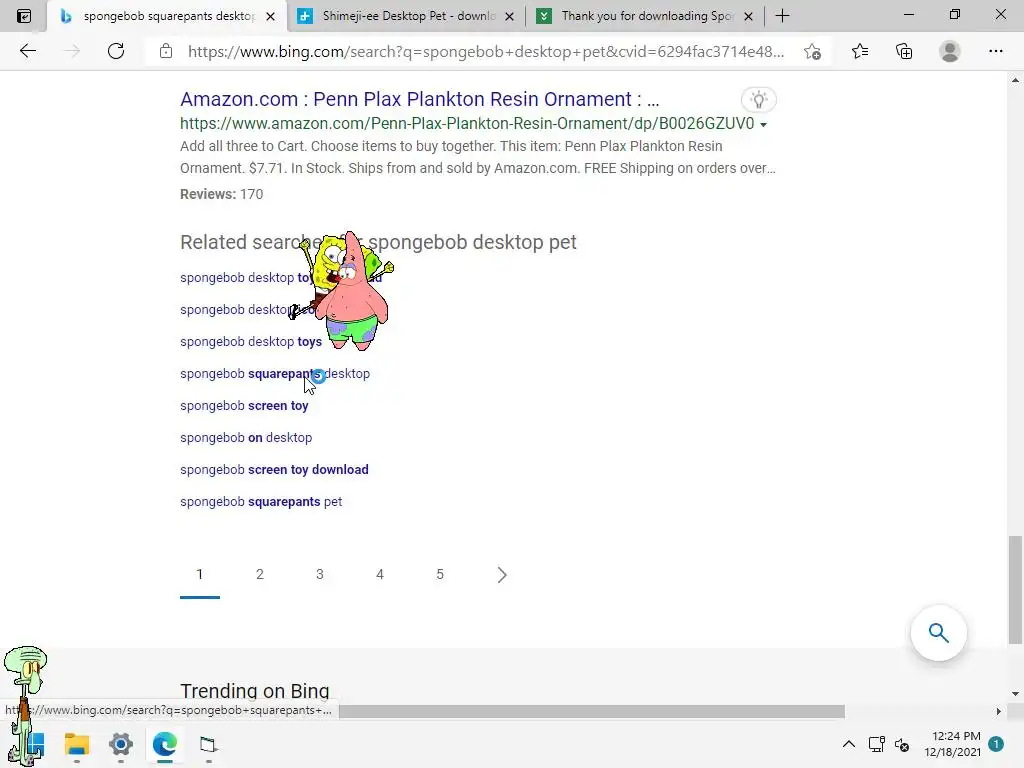Open Edge settings and more menu

tap(995, 51)
